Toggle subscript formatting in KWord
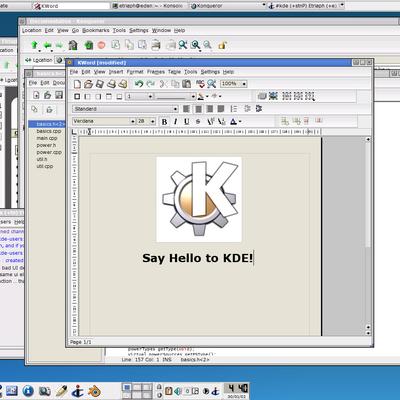The width and height of the screenshot is (400, 400). 221,122
